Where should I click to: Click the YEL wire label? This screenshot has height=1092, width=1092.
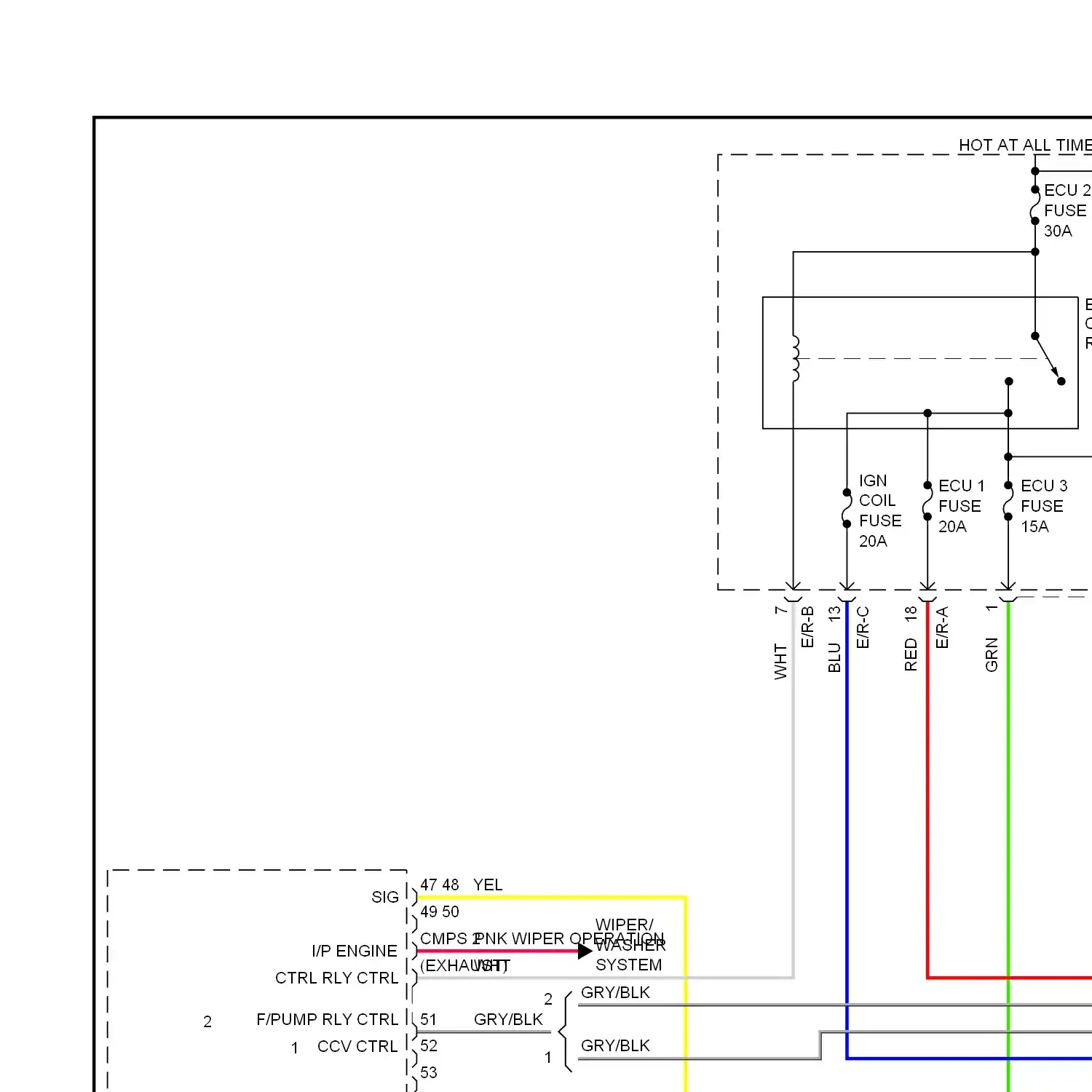(488, 885)
